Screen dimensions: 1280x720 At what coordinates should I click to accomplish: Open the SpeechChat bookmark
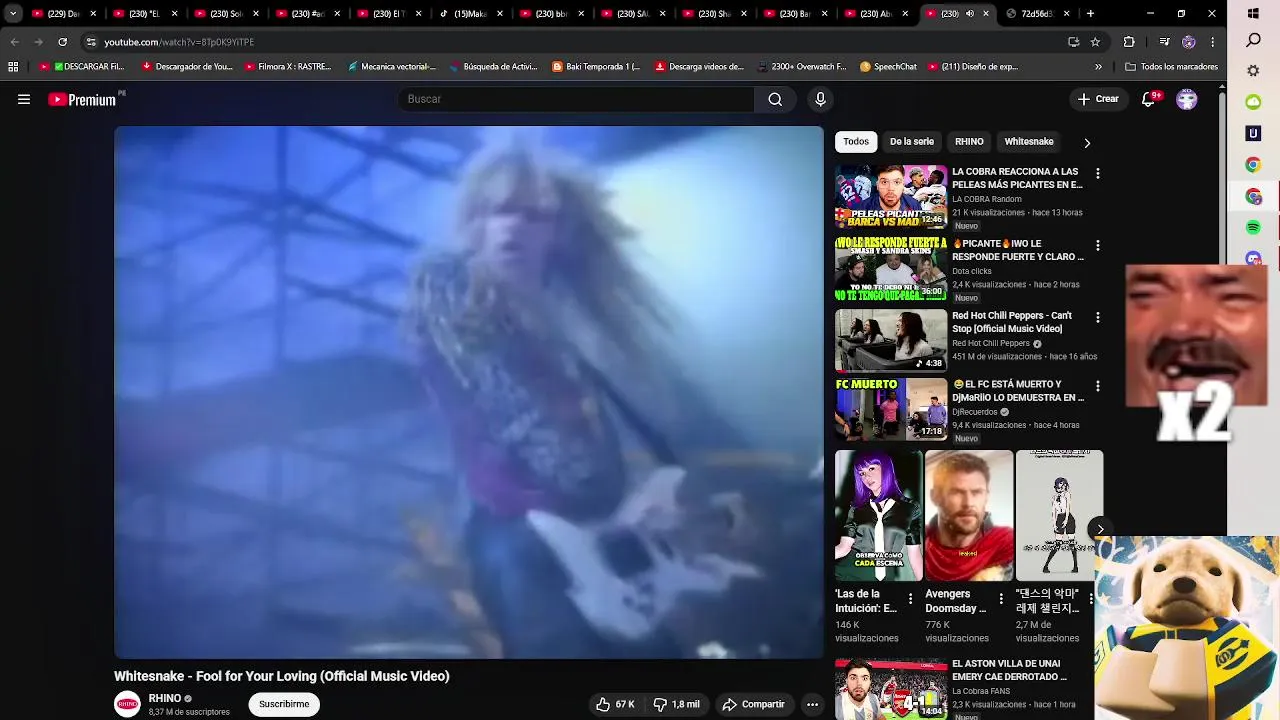tap(888, 67)
